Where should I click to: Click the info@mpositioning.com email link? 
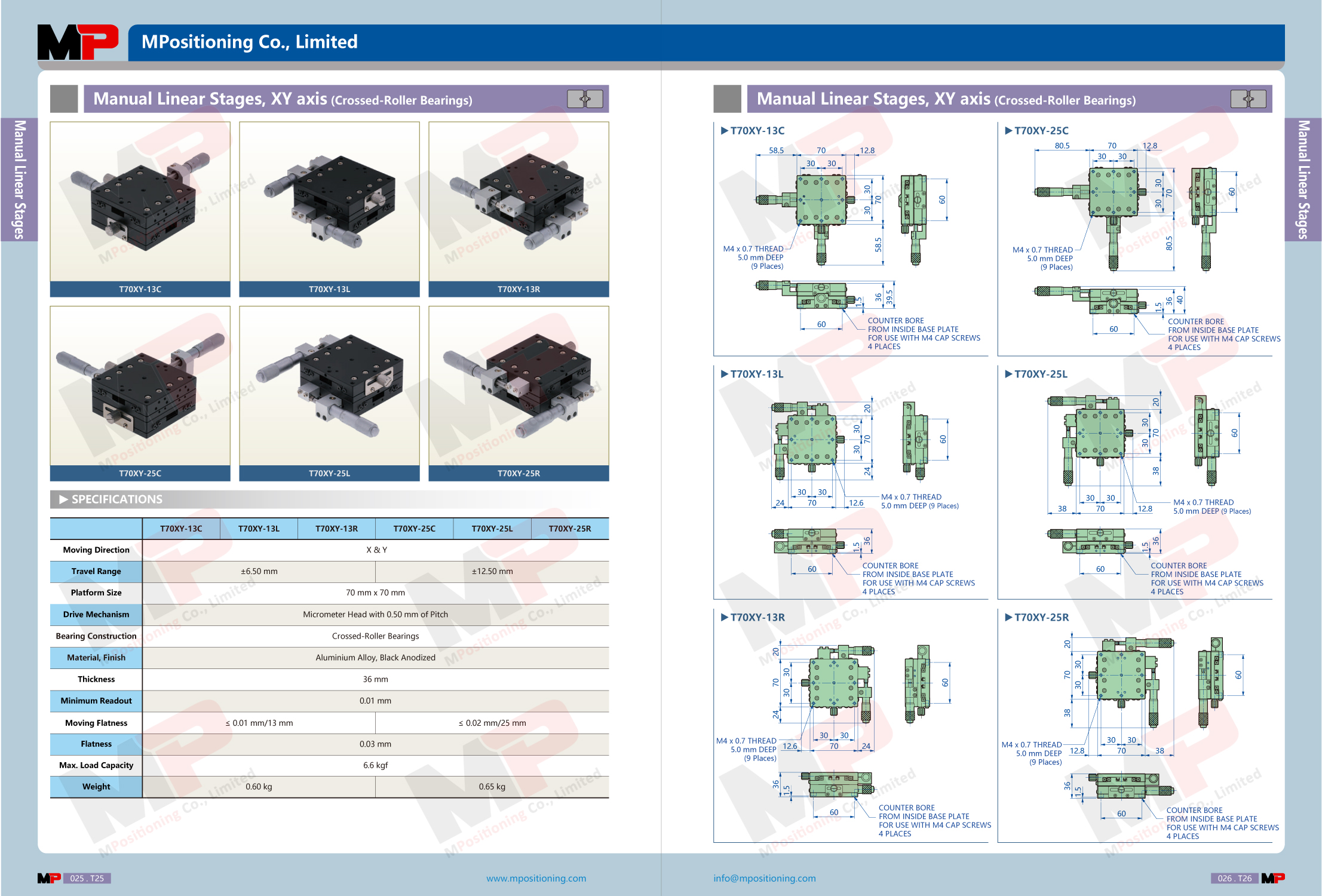point(765,878)
